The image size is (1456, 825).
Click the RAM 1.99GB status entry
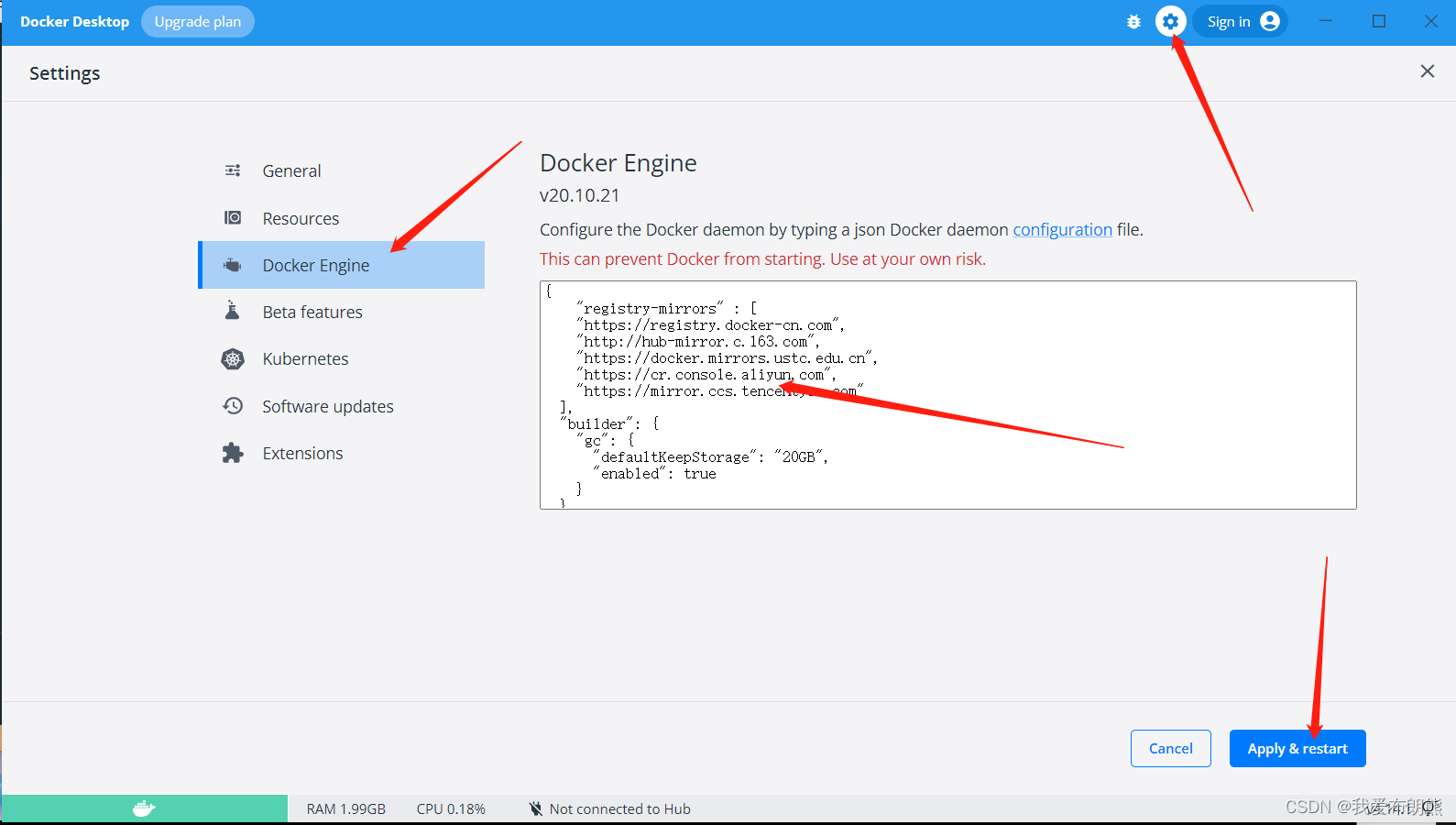pos(346,808)
